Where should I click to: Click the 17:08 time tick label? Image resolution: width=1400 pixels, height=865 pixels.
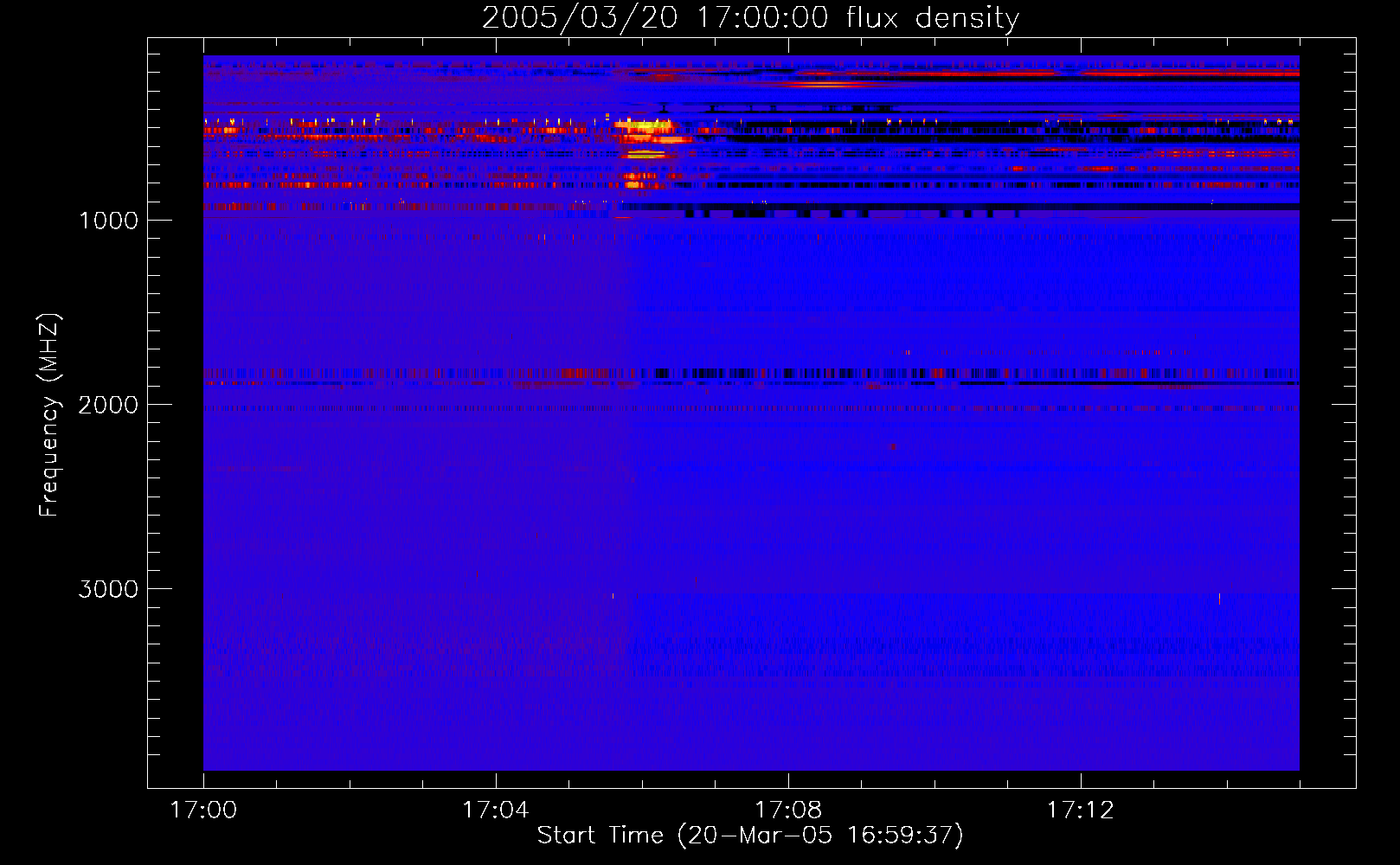coord(788,811)
